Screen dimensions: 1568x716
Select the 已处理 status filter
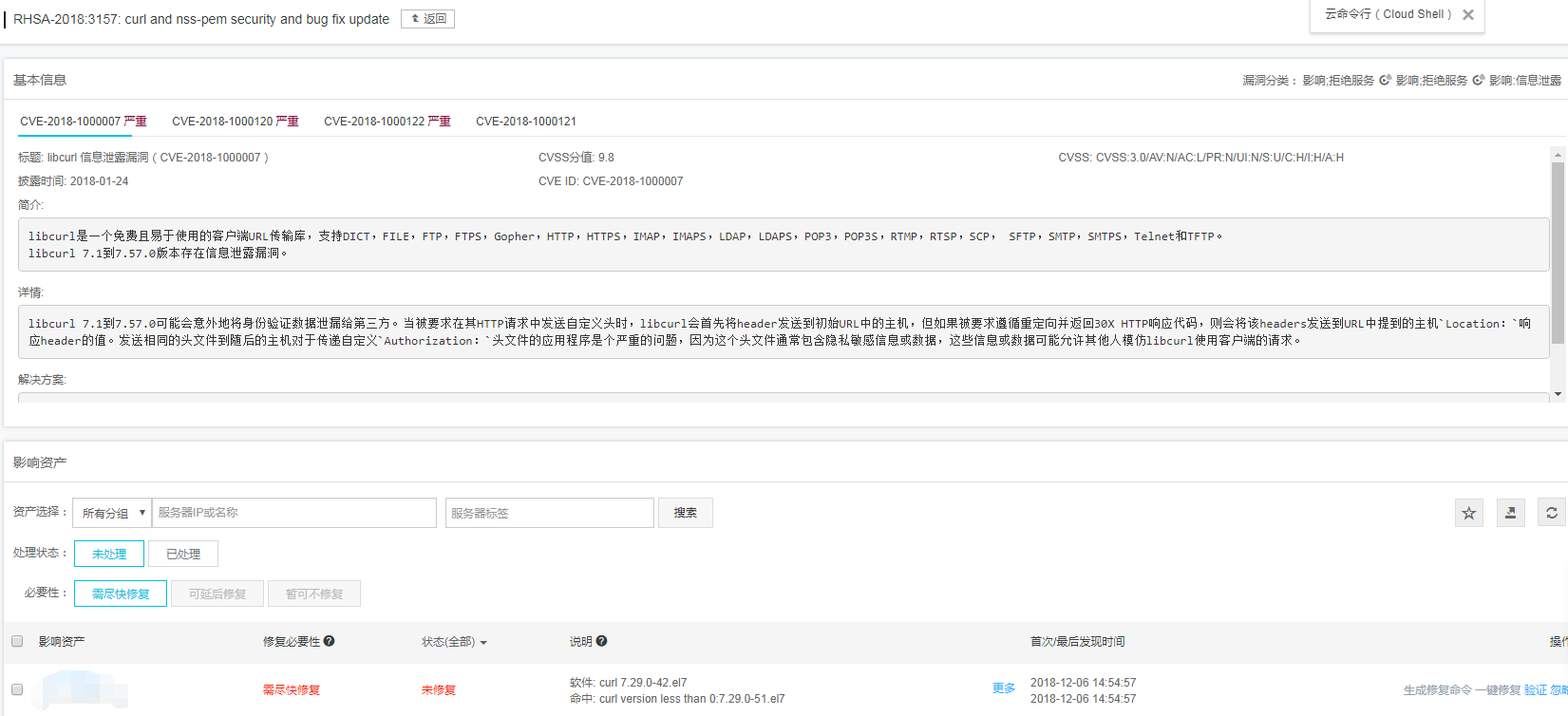[x=183, y=554]
